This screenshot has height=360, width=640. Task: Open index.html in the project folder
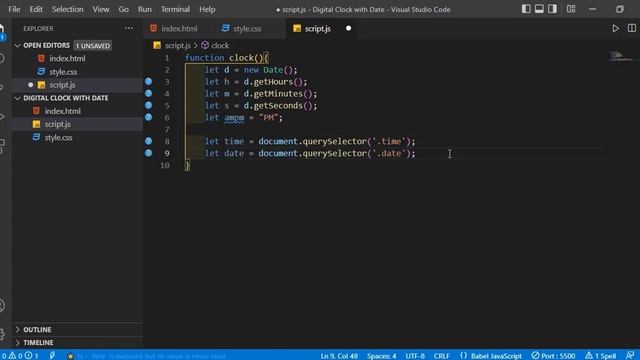pos(78,111)
